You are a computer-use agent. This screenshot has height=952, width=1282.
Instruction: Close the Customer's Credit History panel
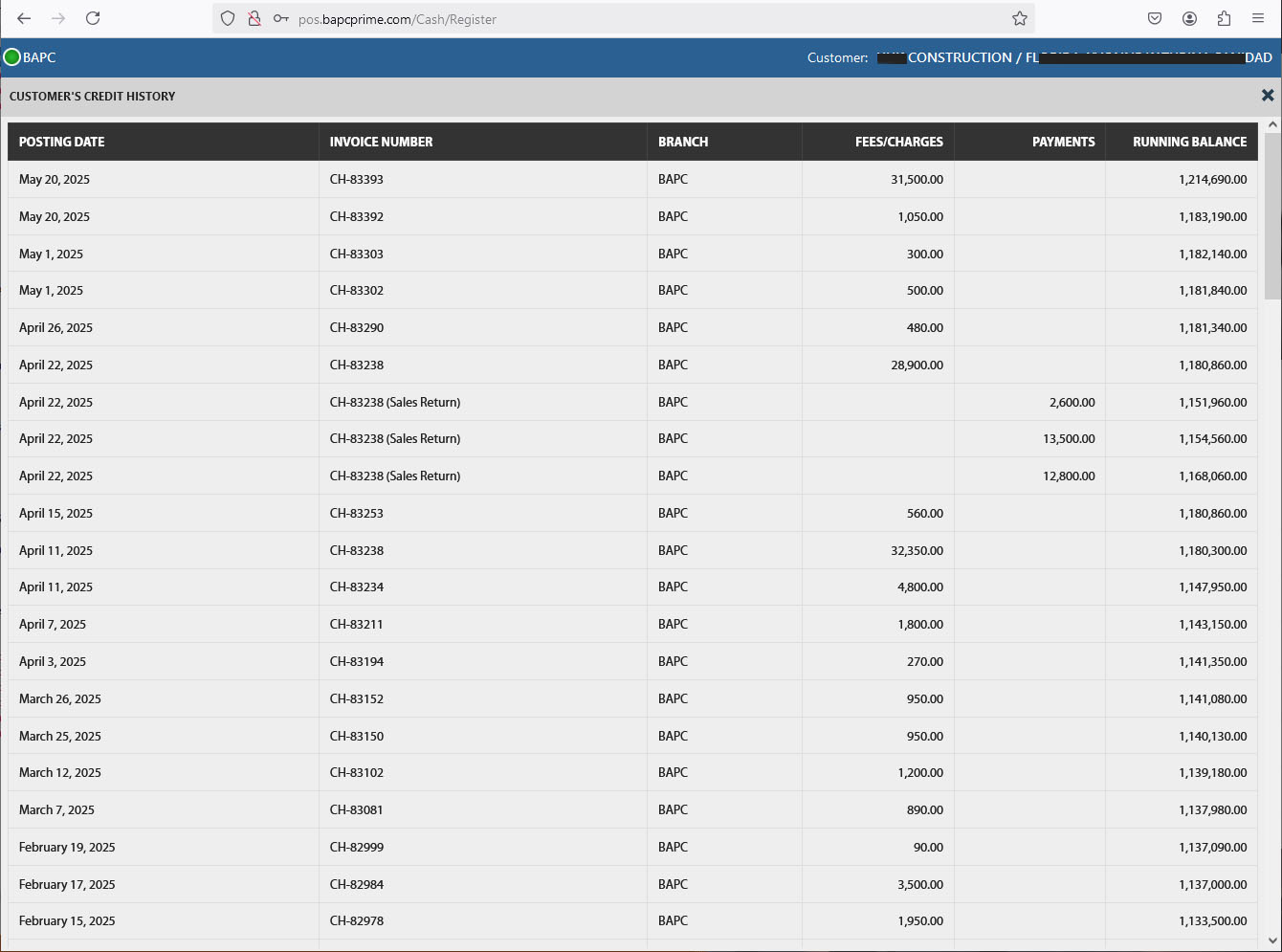[1268, 96]
